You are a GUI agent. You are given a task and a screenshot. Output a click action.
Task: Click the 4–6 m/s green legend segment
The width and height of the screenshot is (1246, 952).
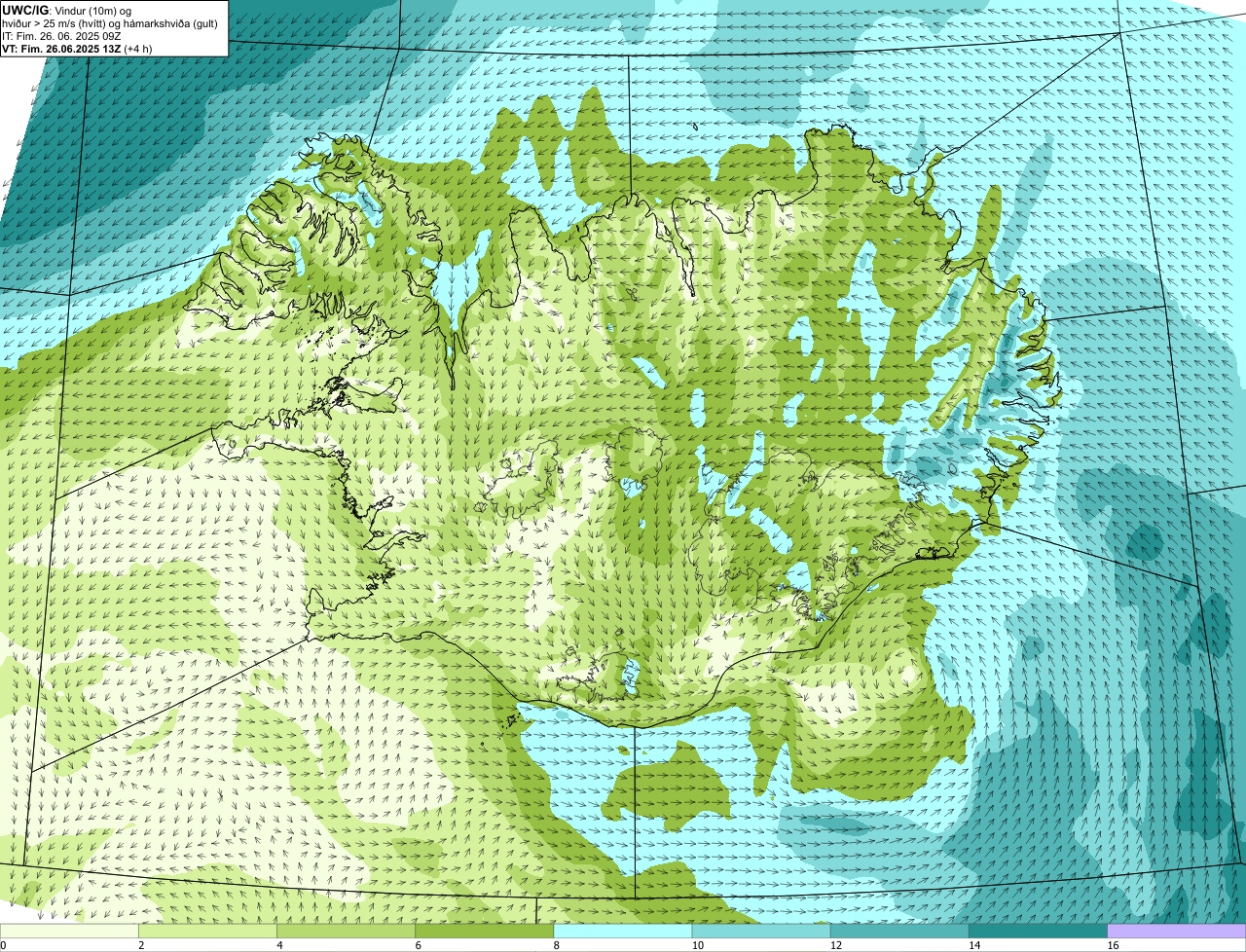pyautogui.click(x=346, y=932)
